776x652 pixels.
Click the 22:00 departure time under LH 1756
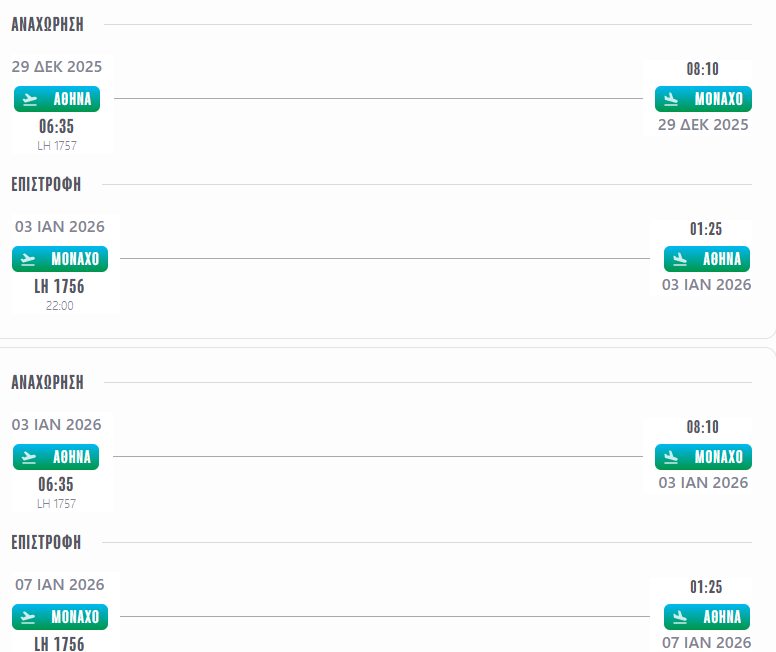[60, 306]
